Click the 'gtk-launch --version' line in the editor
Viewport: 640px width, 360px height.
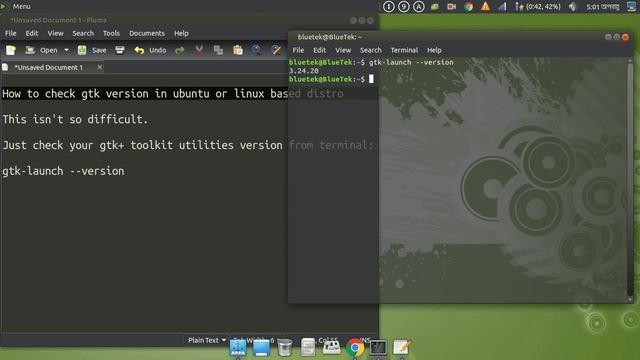pos(63,171)
